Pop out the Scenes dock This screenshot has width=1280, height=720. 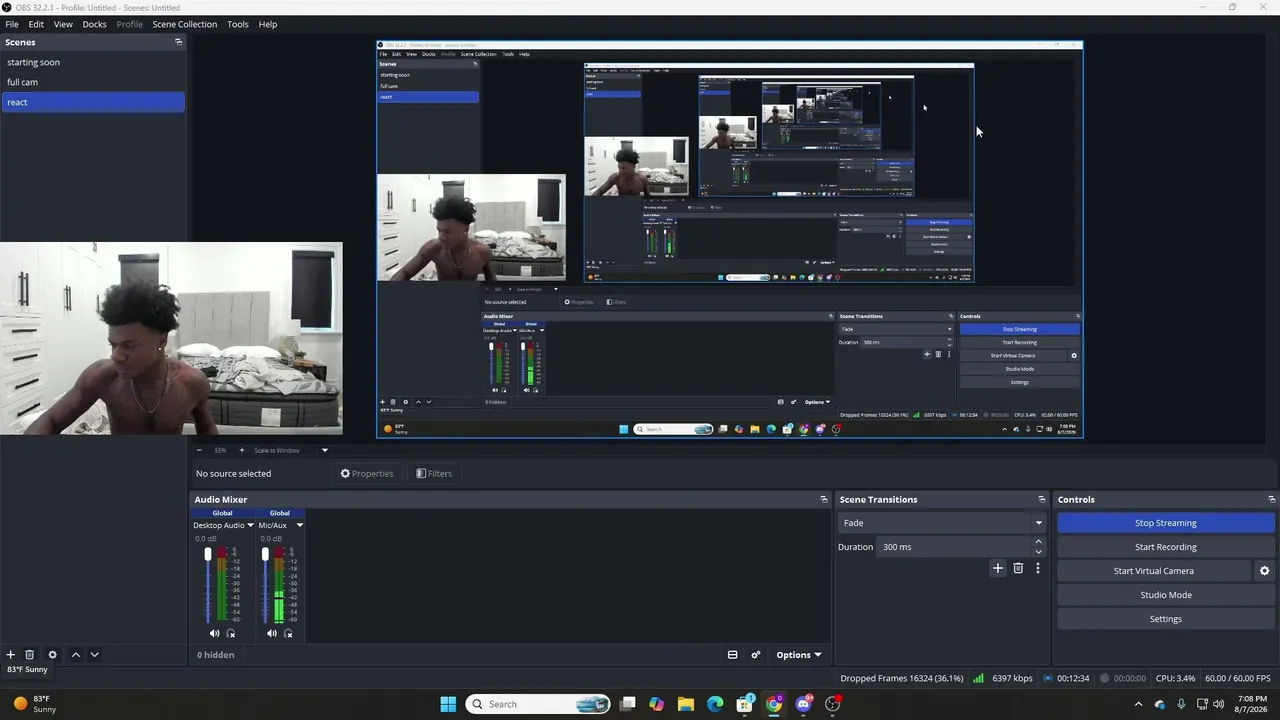(178, 42)
